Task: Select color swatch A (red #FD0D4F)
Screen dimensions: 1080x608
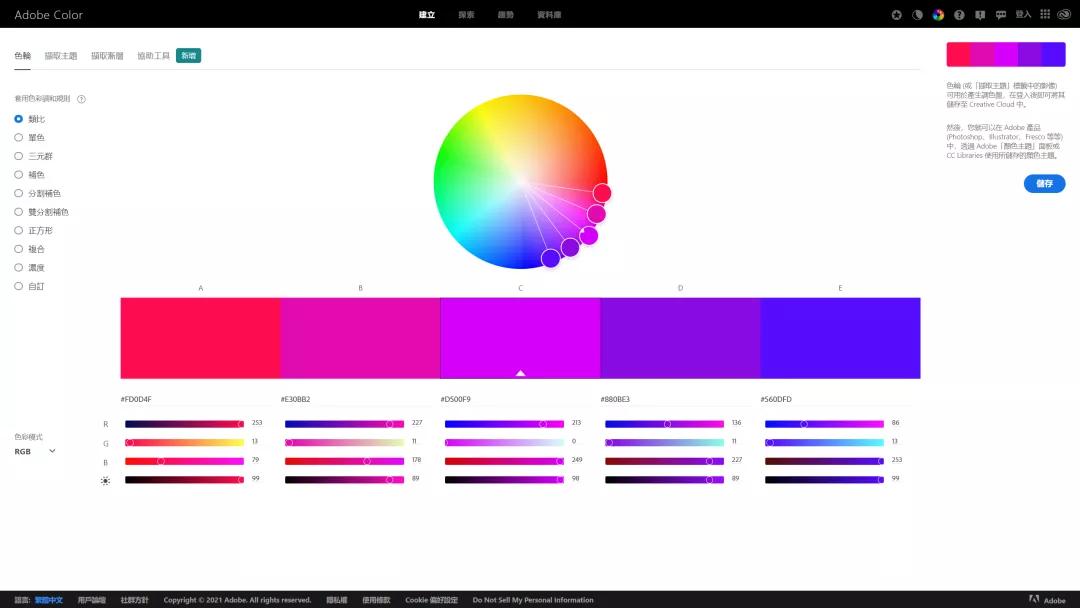Action: [x=200, y=338]
